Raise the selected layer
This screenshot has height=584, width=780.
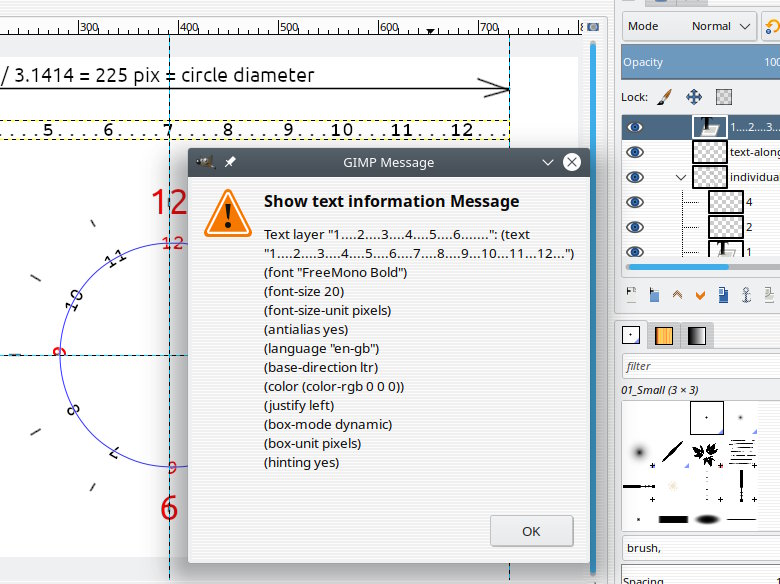[677, 294]
